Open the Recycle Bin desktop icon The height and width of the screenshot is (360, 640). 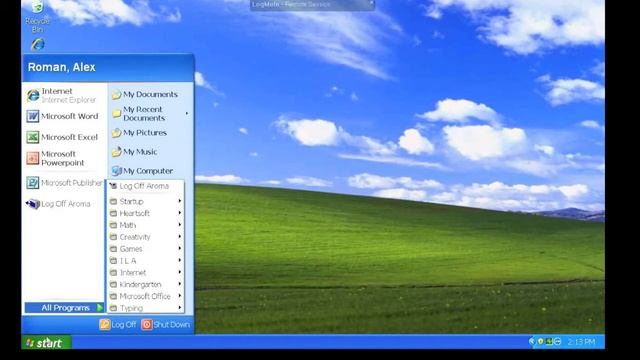pyautogui.click(x=37, y=16)
